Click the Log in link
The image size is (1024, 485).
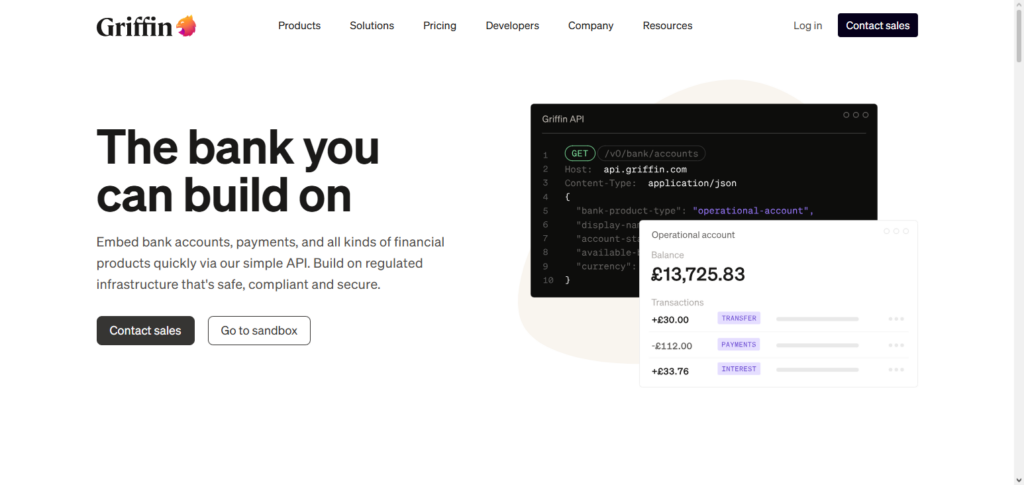808,26
